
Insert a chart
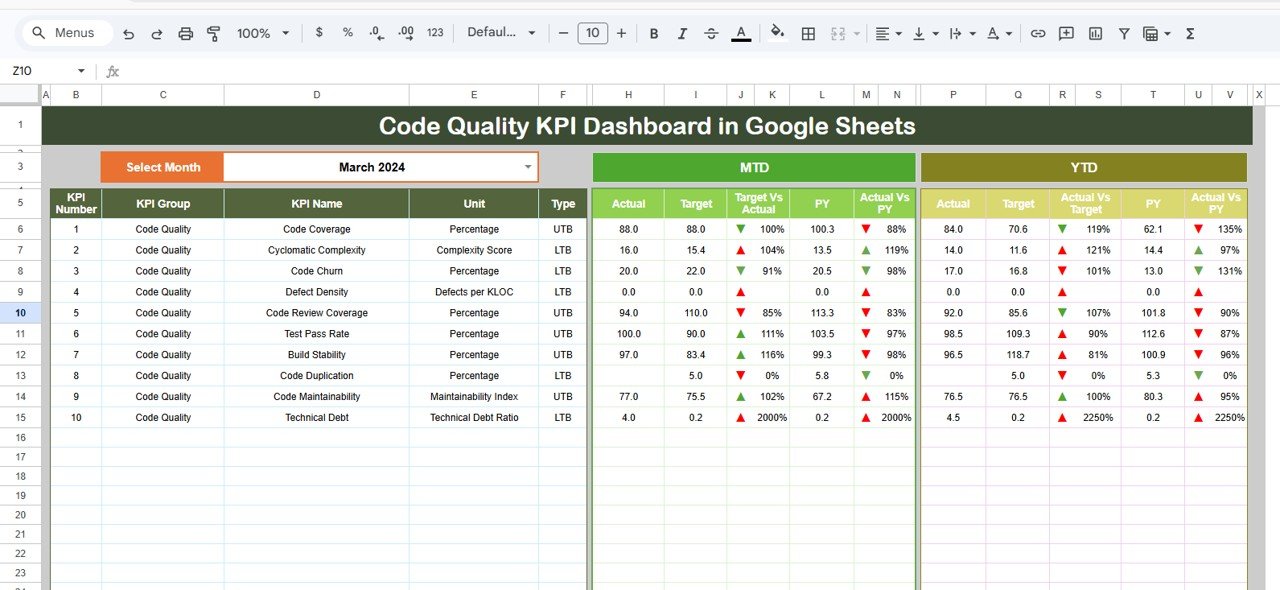1095,33
